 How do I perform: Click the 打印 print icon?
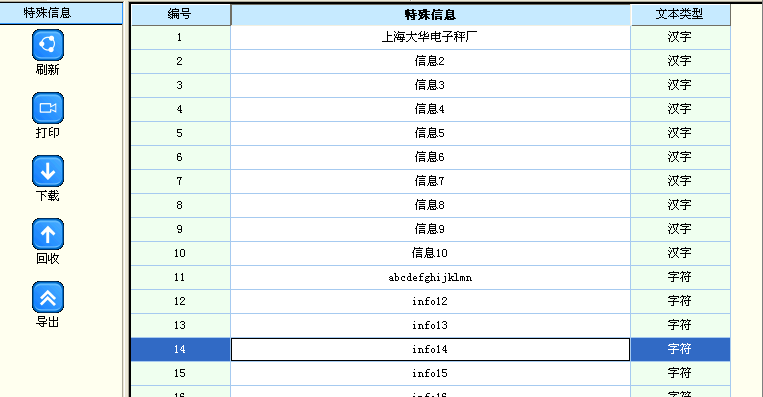48,108
